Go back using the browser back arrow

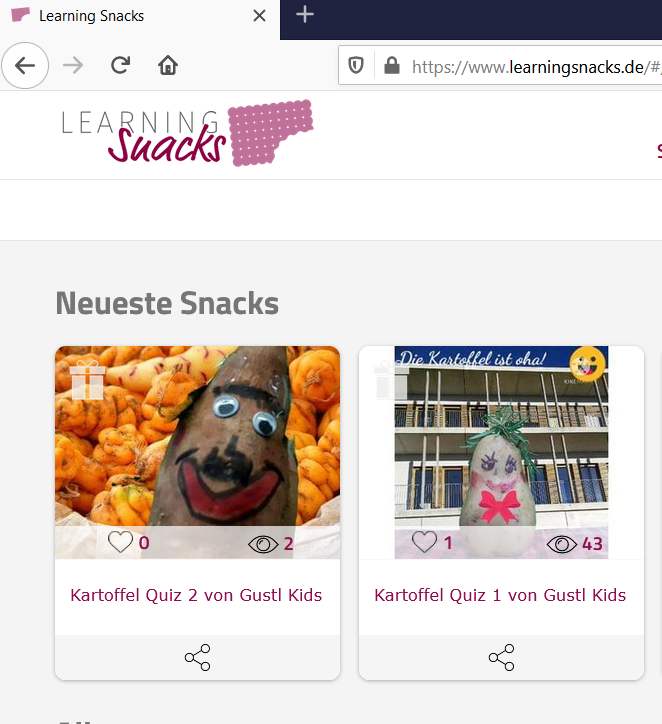point(25,66)
